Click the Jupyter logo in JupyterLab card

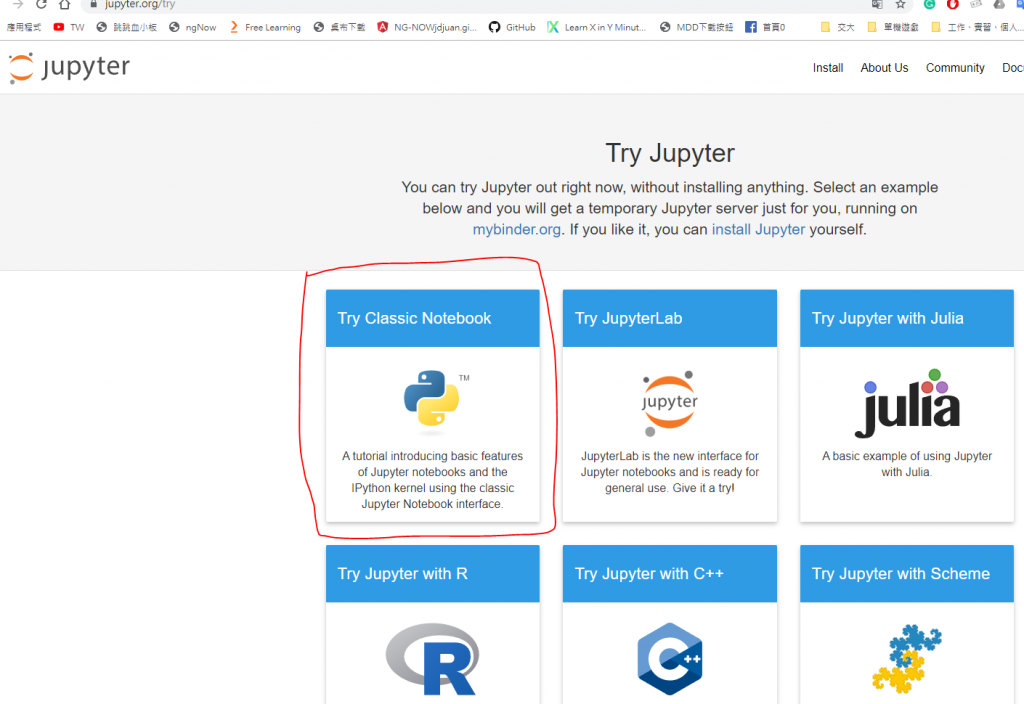click(x=669, y=403)
